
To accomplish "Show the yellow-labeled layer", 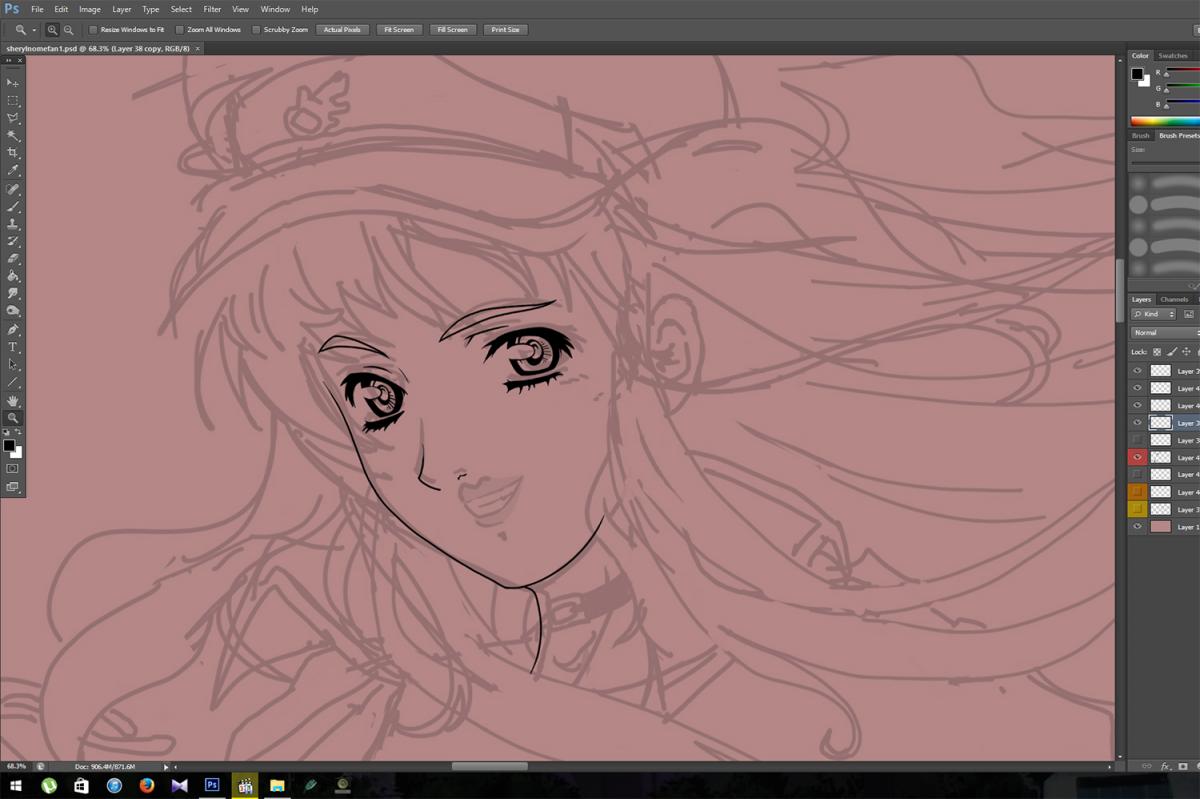I will [x=1137, y=509].
